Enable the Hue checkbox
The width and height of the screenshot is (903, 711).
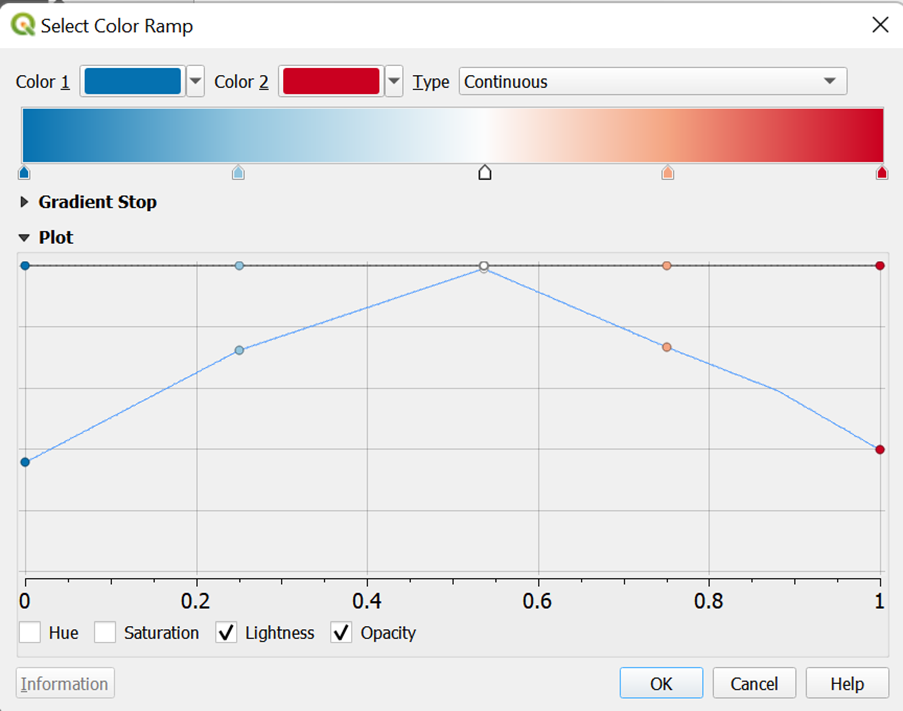(x=30, y=633)
